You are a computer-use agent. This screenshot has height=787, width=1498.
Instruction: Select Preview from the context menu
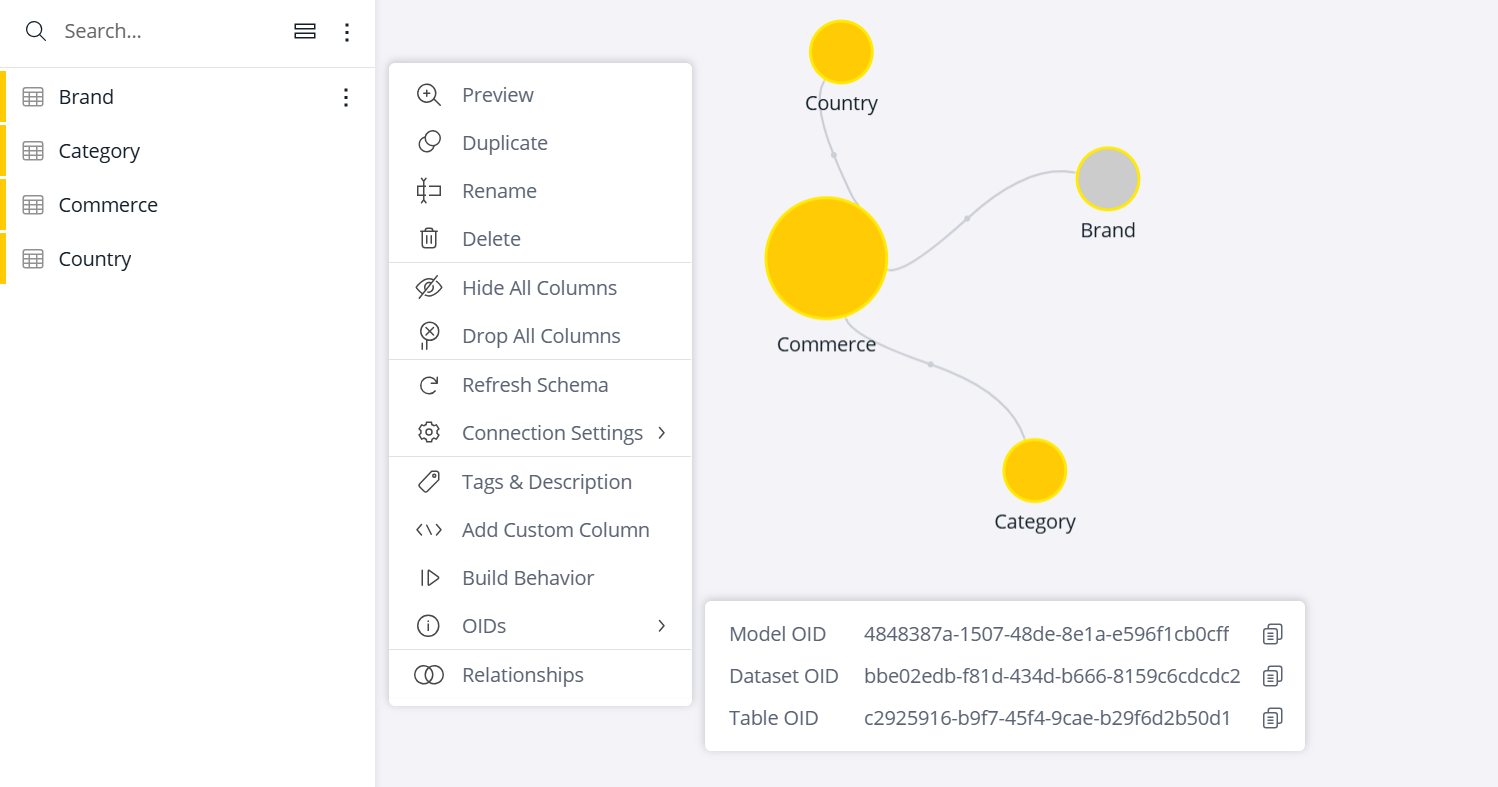click(497, 95)
